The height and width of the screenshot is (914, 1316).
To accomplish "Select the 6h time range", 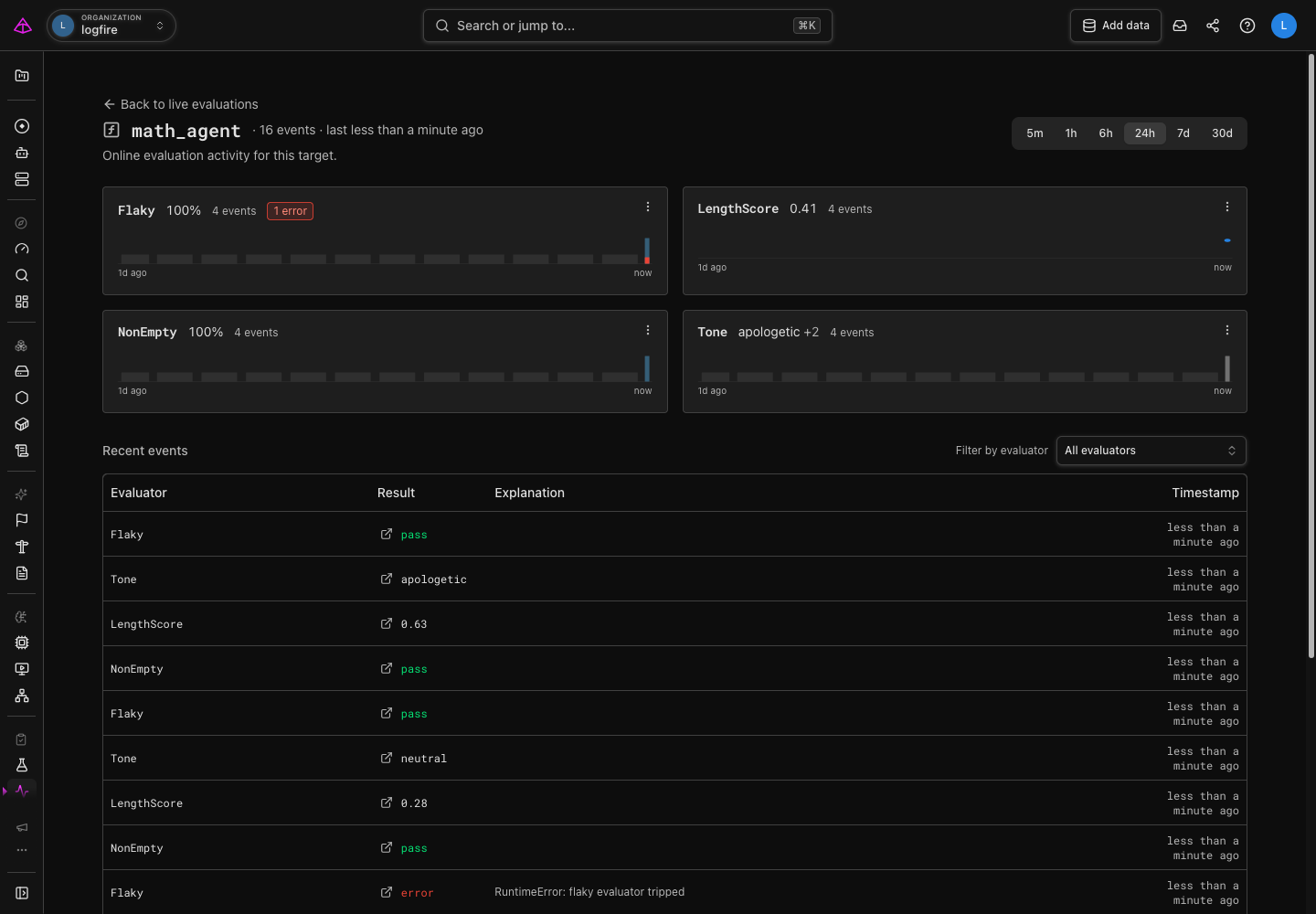I will point(1106,133).
